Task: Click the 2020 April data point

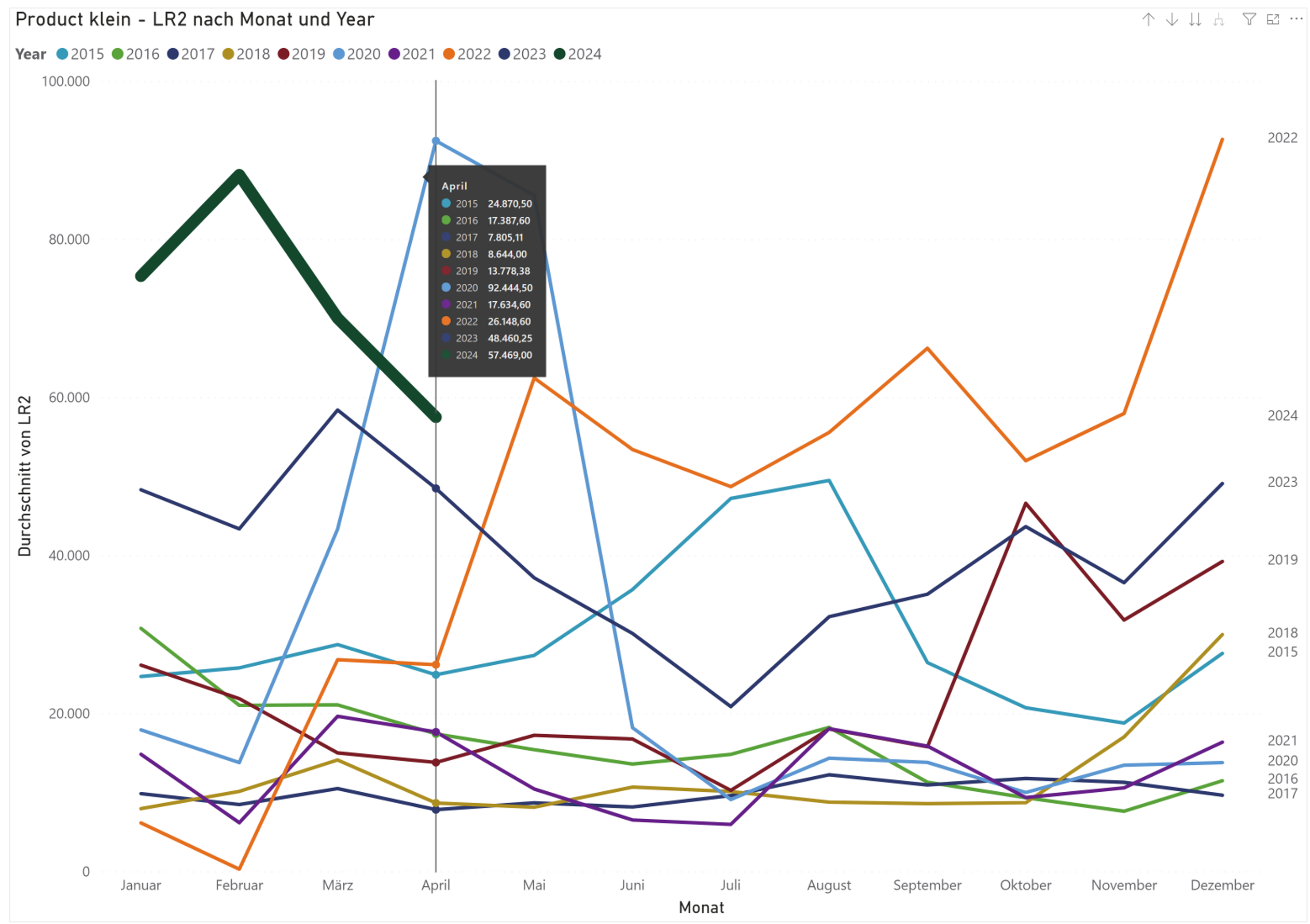Action: [x=436, y=141]
